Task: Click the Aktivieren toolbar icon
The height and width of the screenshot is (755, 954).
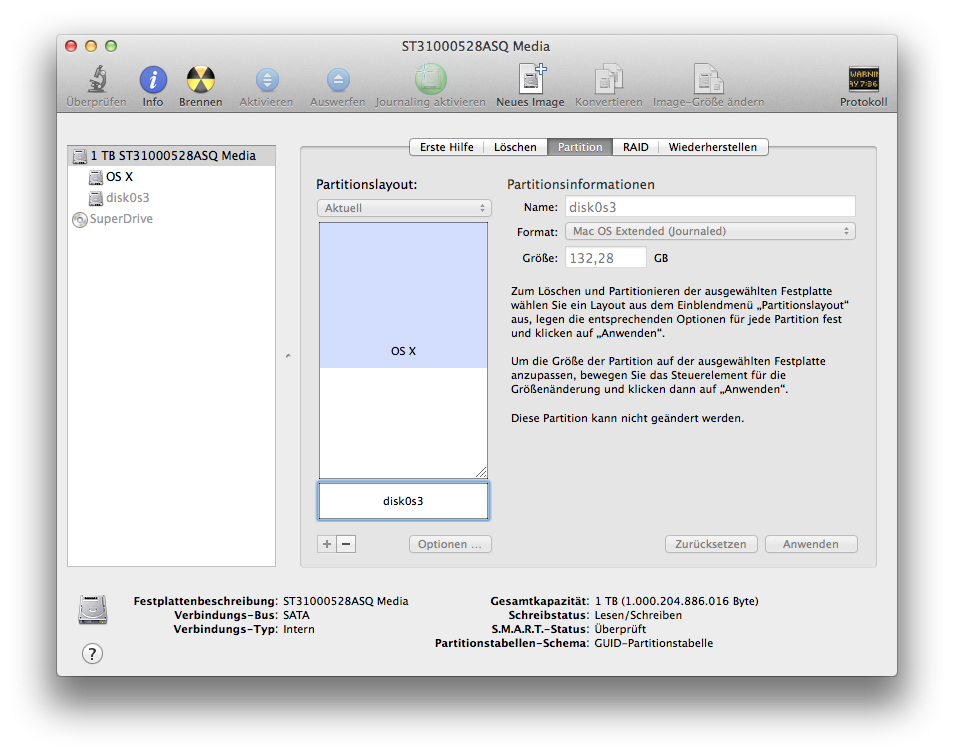Action: [x=266, y=80]
